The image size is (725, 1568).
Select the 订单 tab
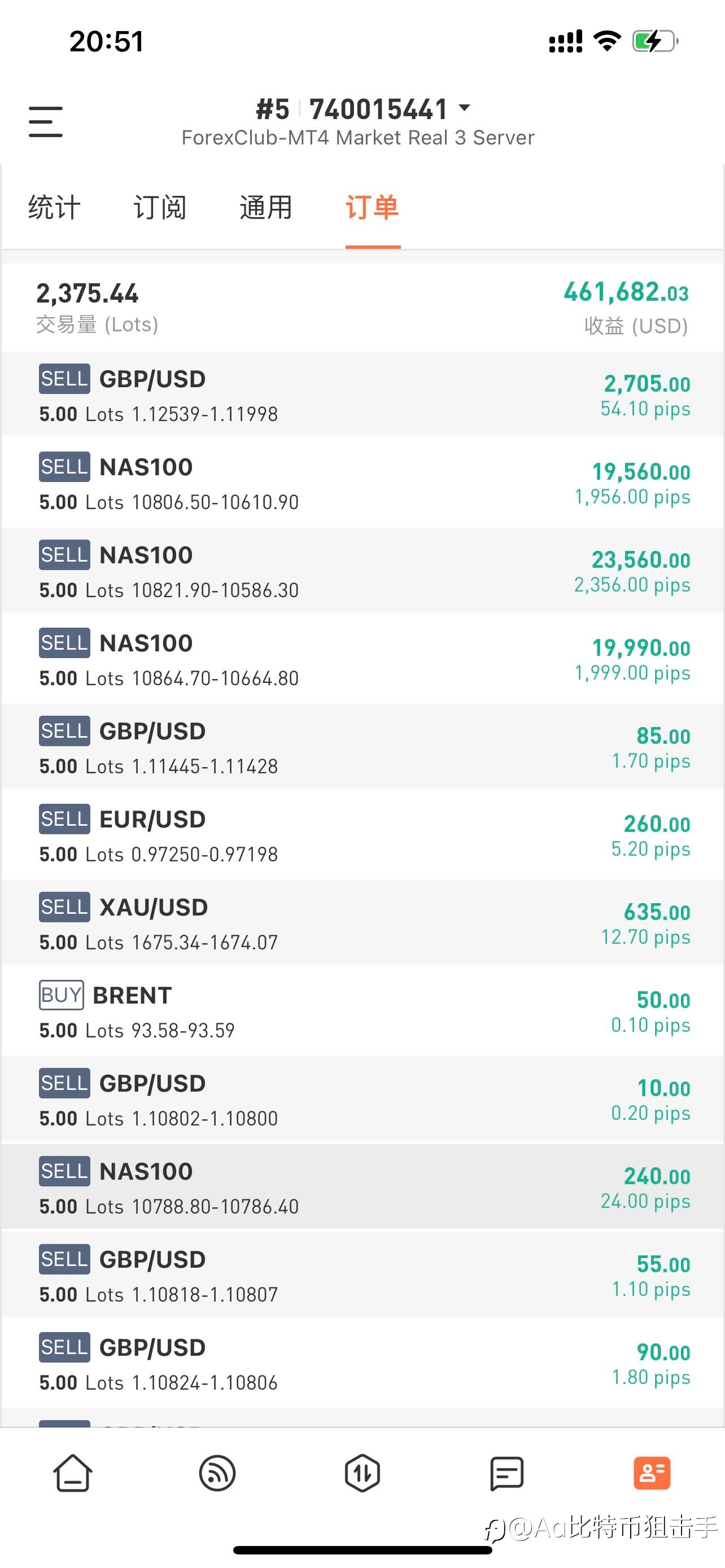372,207
